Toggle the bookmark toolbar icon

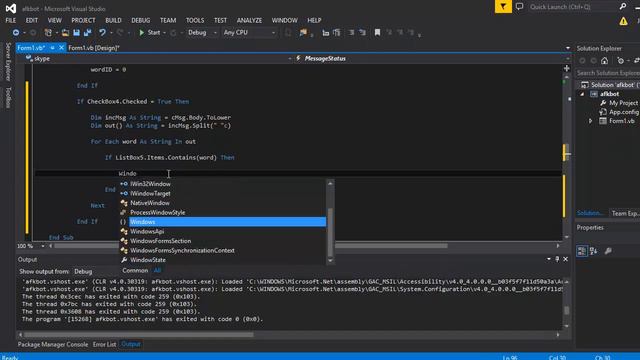coord(377,32)
